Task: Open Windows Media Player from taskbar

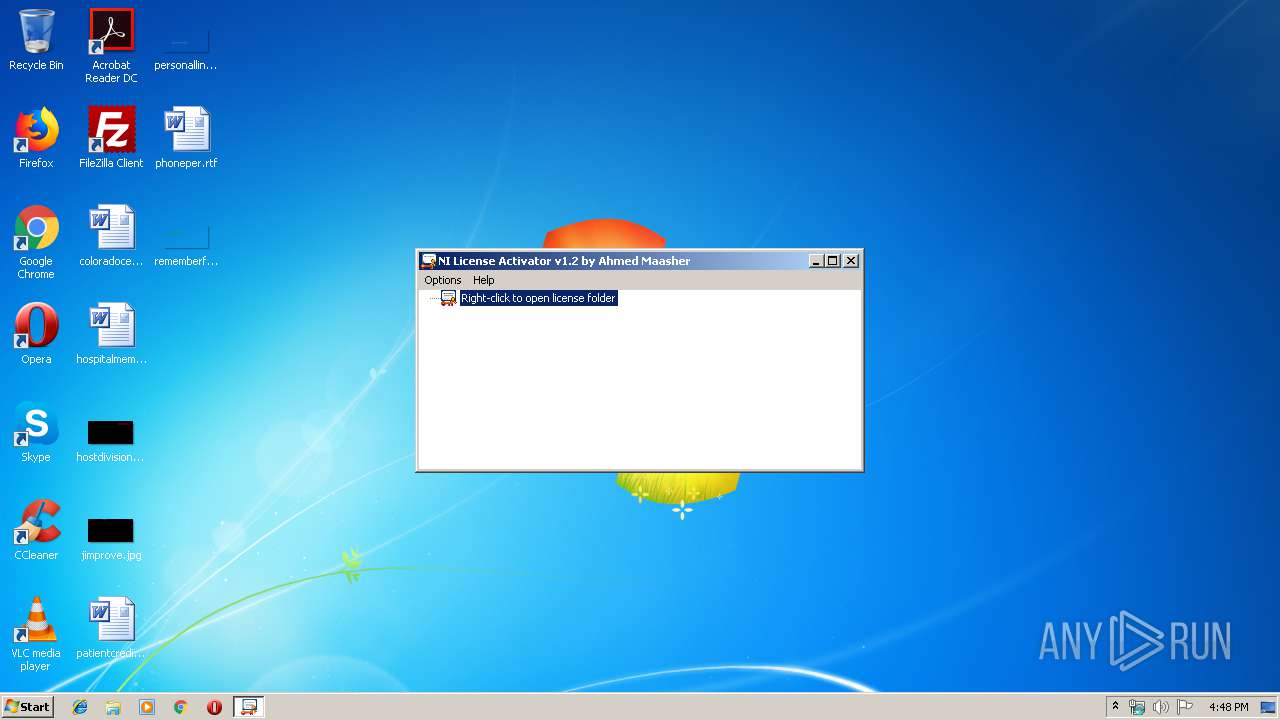Action: point(147,707)
